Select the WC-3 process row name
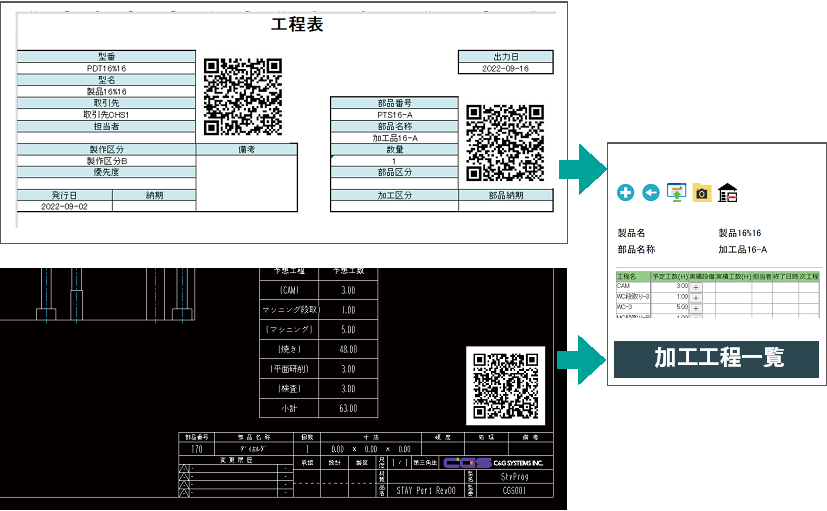 [624, 307]
